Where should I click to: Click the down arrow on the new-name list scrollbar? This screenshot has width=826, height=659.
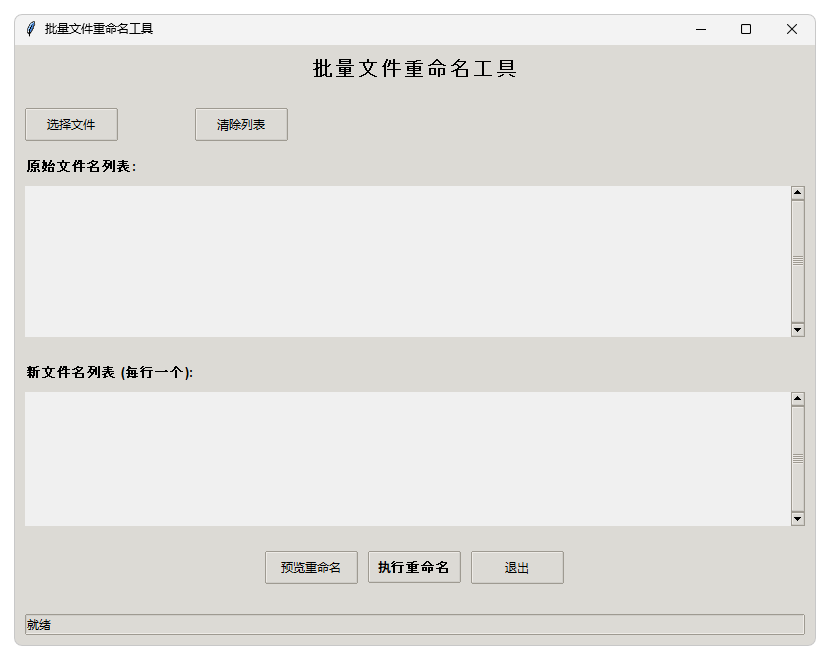797,519
